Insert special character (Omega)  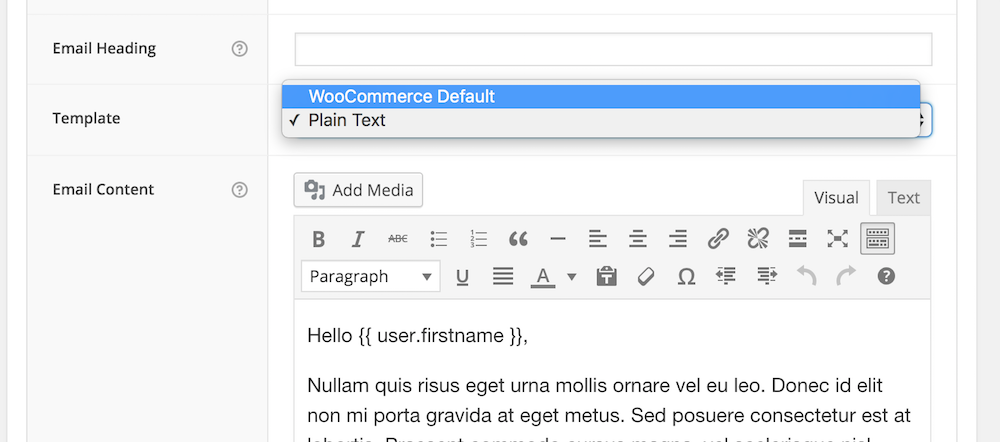tap(686, 276)
